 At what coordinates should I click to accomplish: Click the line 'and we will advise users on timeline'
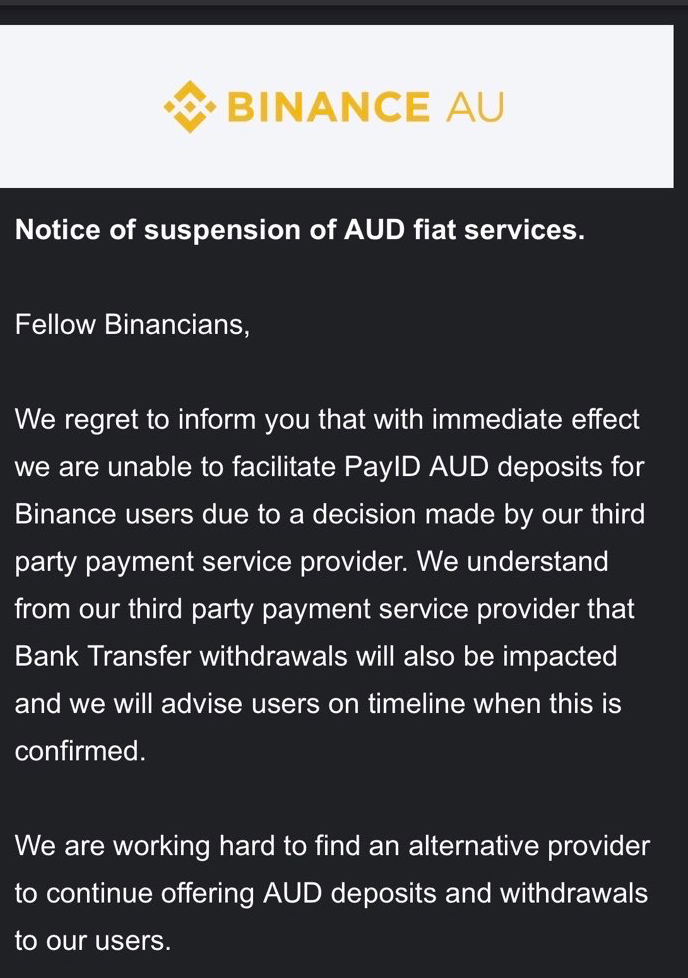click(x=318, y=704)
